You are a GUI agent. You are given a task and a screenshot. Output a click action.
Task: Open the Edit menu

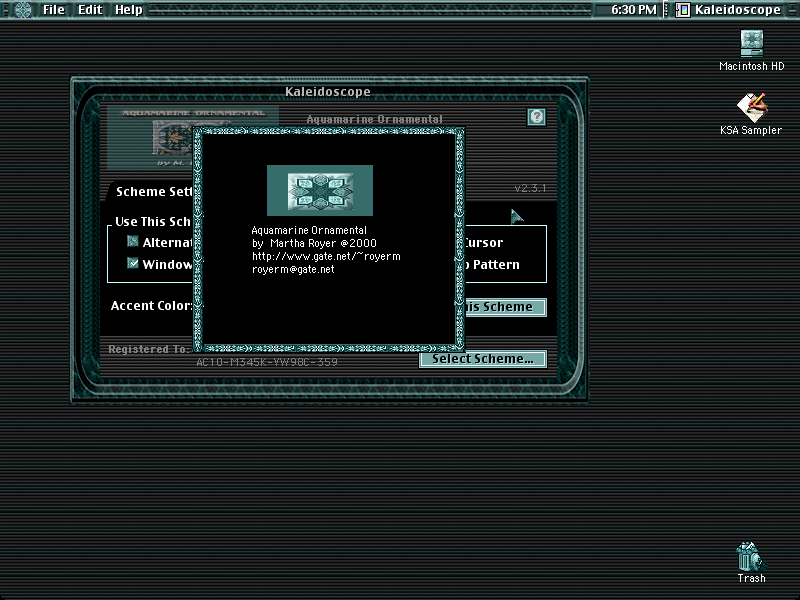point(90,9)
